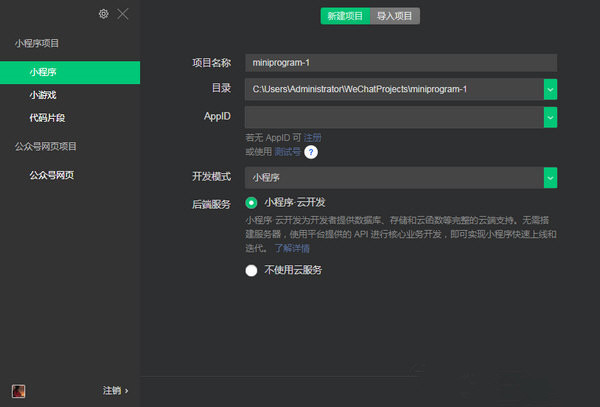Screen dimensions: 600x407
Task: Open the AppID dropdown arrow
Action: pos(550,117)
